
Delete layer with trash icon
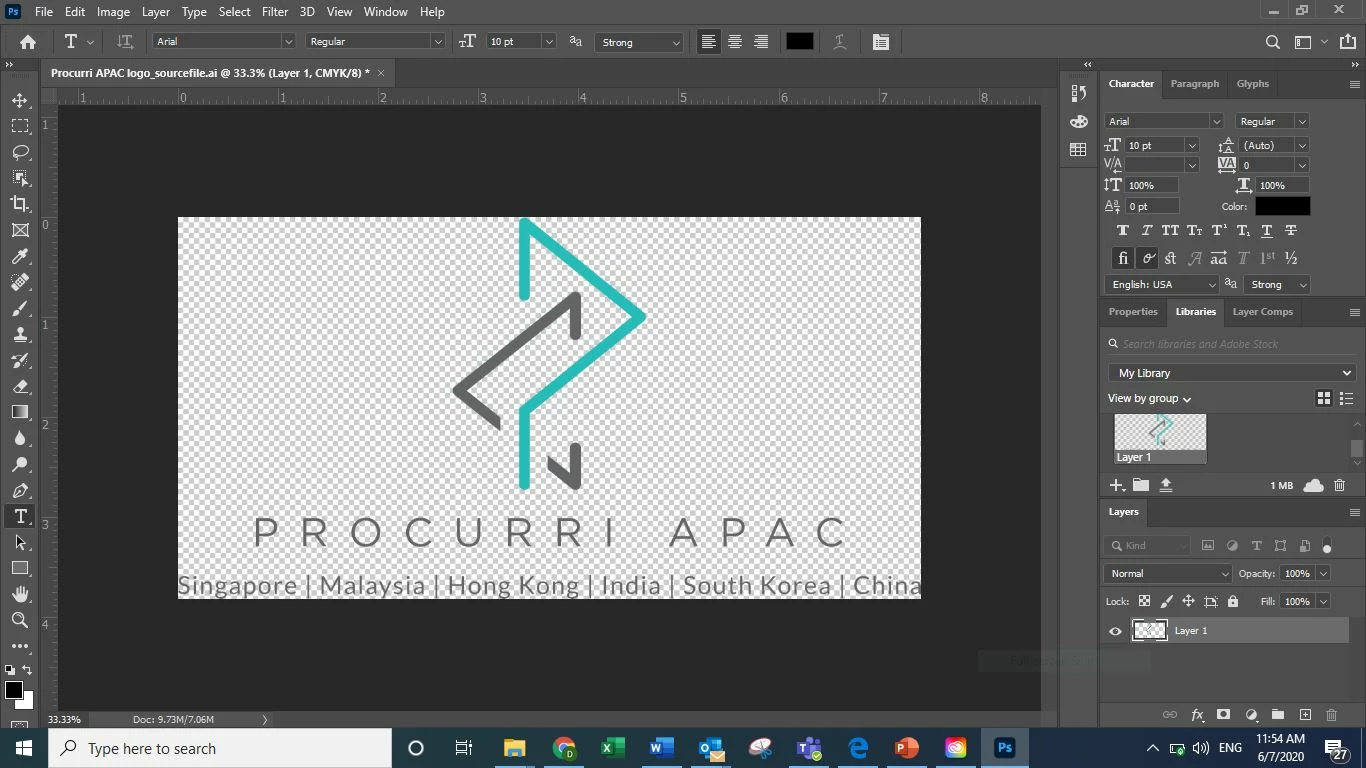(1331, 715)
